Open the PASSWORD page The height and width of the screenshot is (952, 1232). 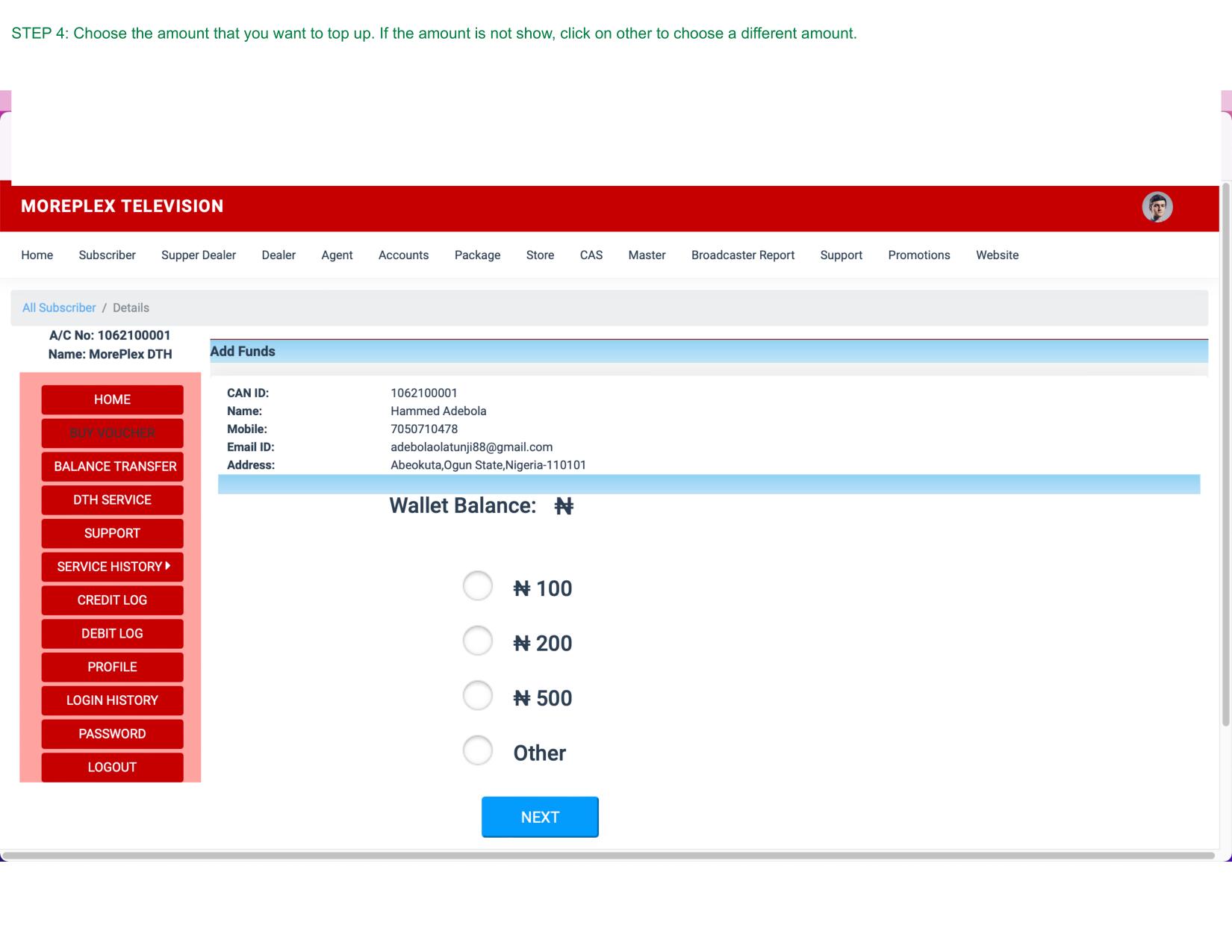(x=112, y=734)
